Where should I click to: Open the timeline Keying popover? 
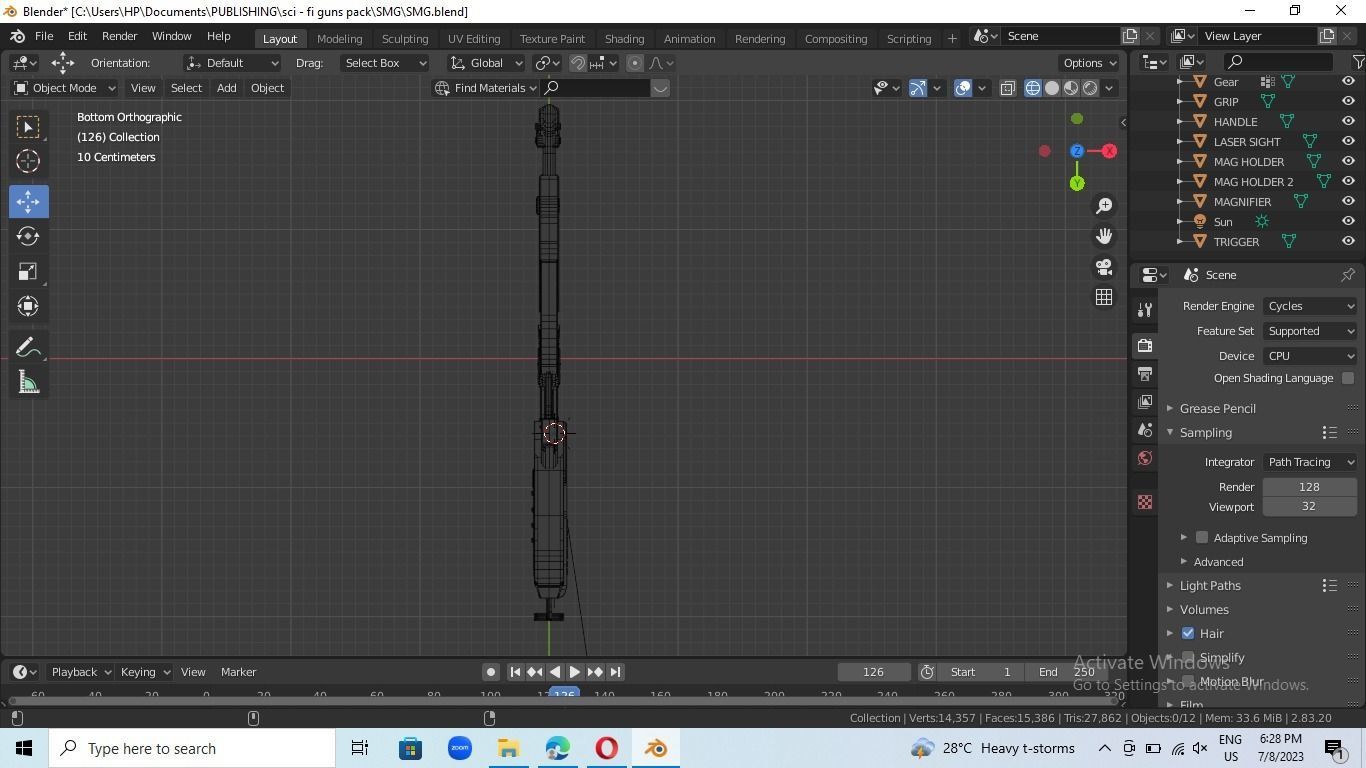[x=145, y=672]
